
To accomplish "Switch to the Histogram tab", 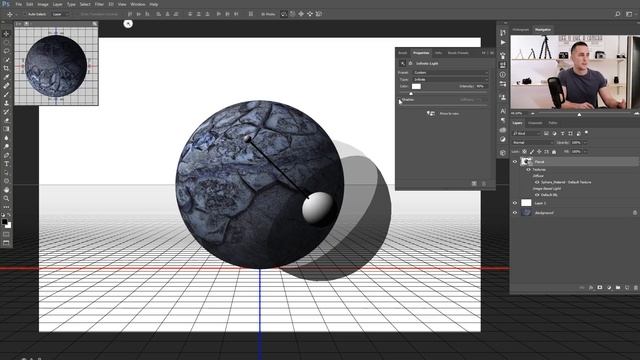I will click(521, 29).
